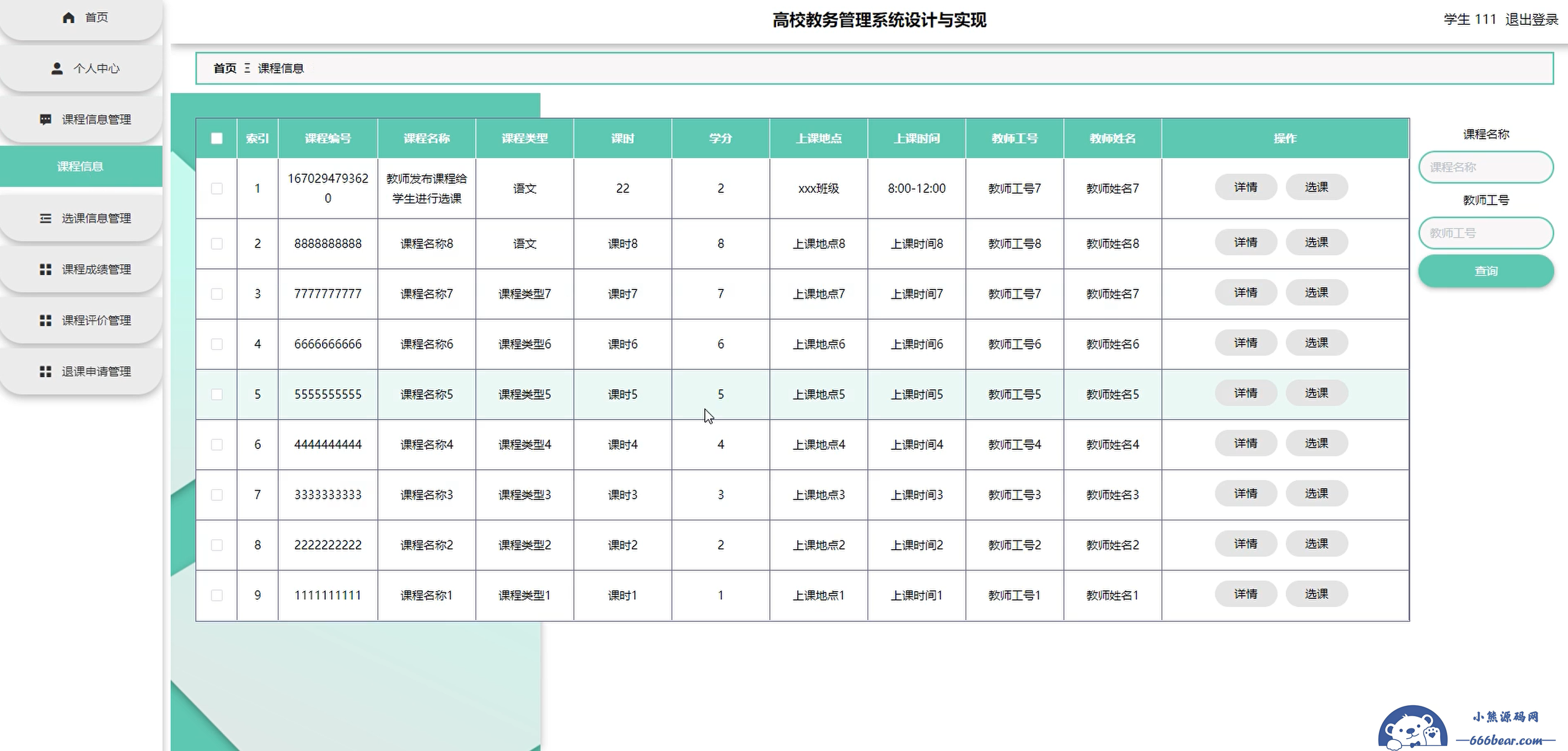The image size is (1568, 751).
Task: Click the 首页 breadcrumb link
Action: click(x=224, y=68)
